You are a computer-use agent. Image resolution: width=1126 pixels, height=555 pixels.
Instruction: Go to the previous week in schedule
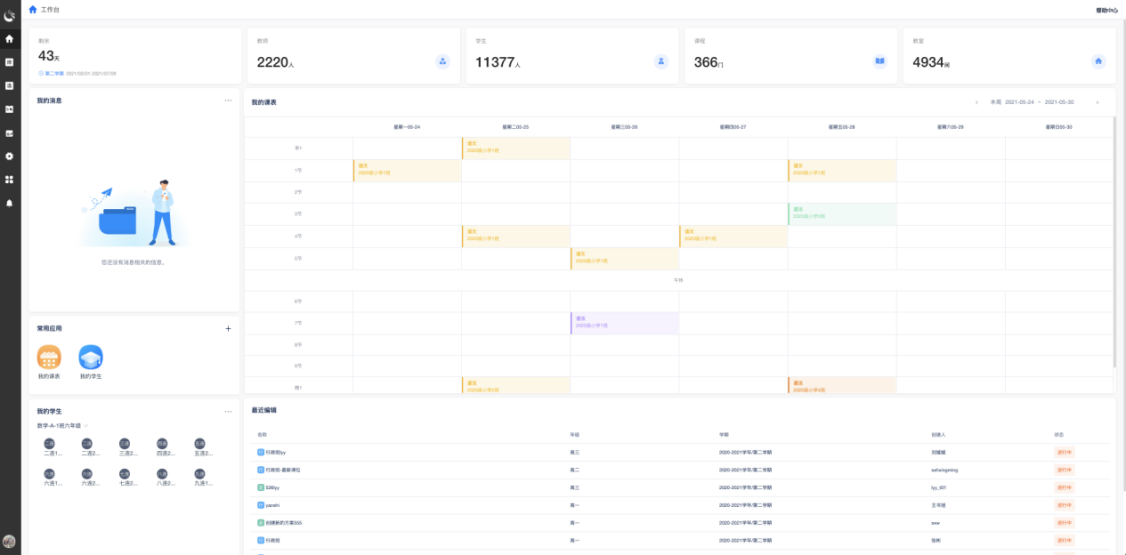pos(977,102)
